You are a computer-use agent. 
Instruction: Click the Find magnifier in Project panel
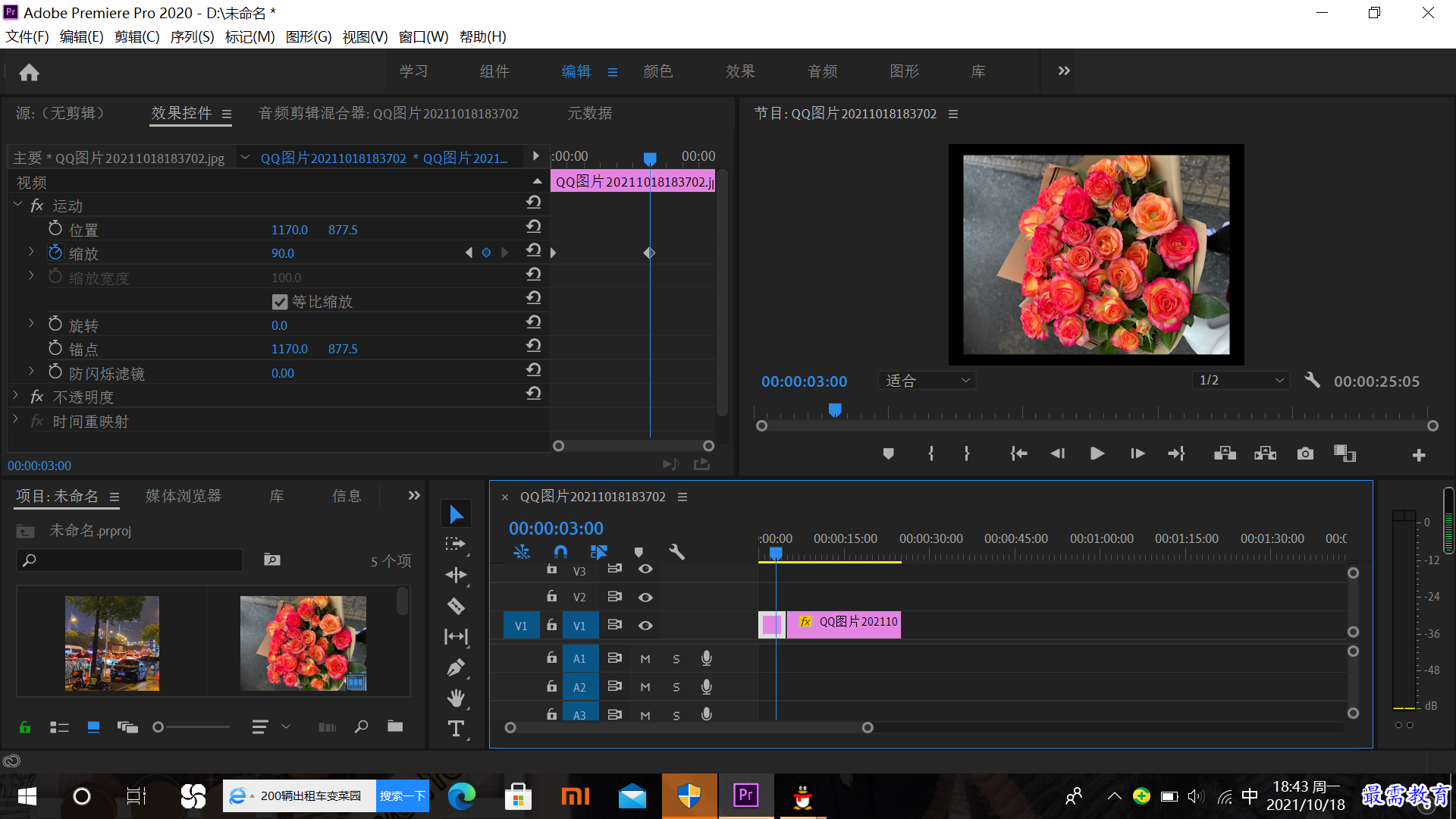click(x=362, y=726)
